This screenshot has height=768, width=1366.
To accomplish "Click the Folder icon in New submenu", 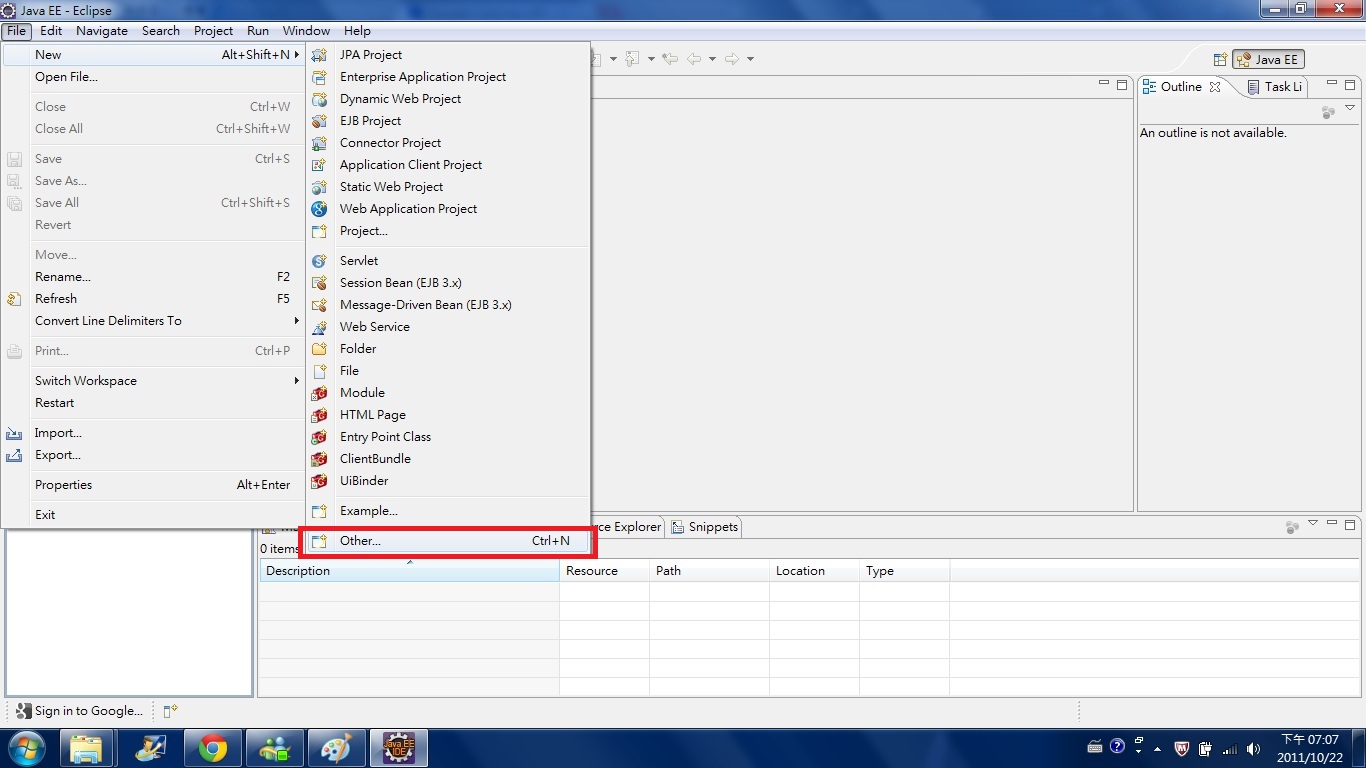I will tap(319, 349).
